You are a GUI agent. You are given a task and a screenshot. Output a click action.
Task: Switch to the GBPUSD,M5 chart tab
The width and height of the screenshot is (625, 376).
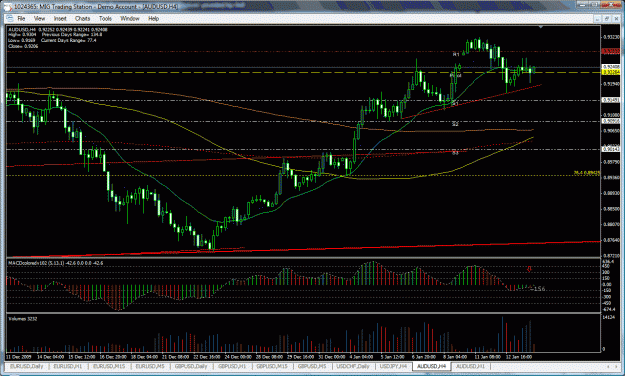(x=312, y=366)
